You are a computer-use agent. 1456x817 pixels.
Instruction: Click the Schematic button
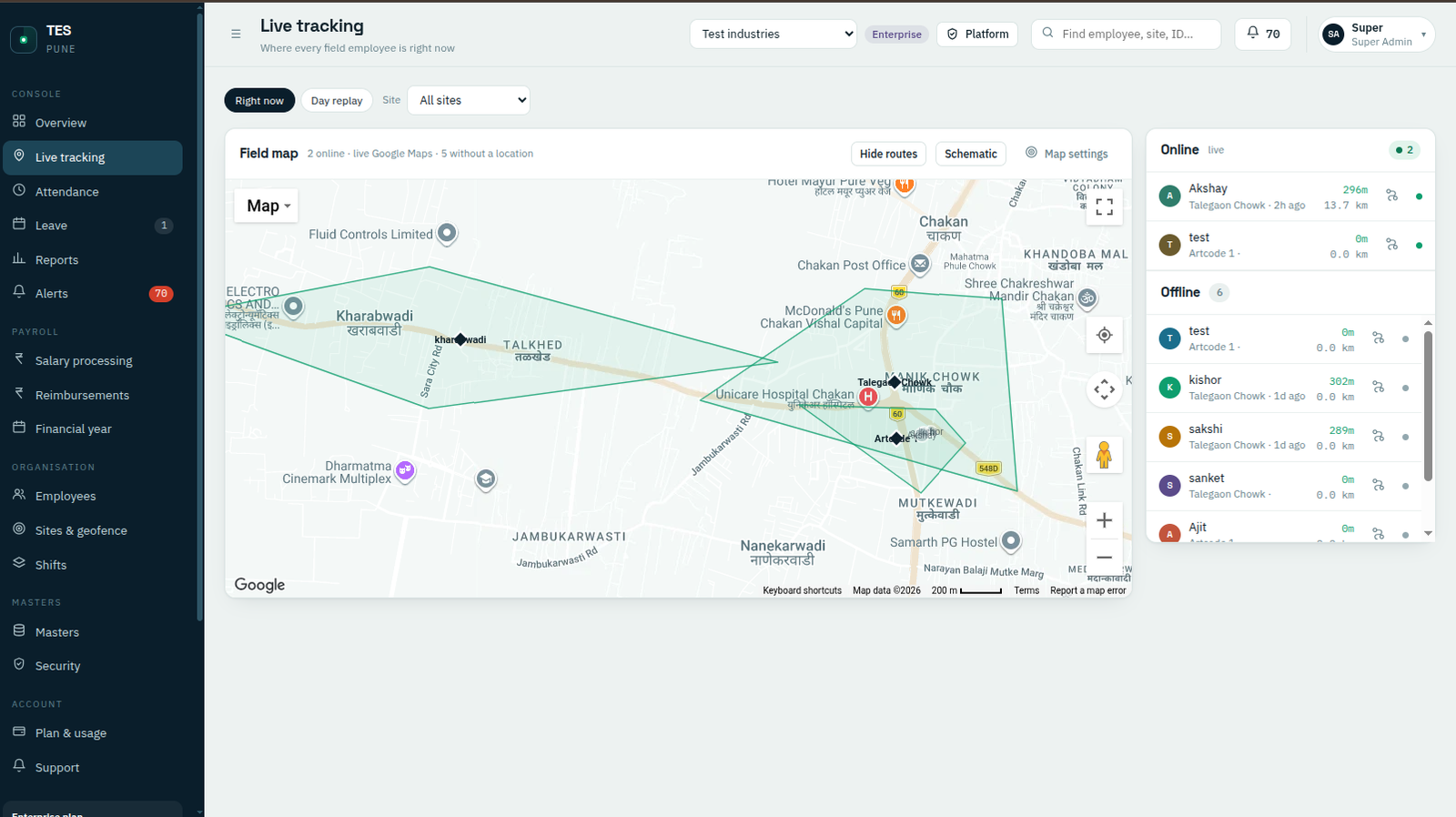pyautogui.click(x=970, y=154)
